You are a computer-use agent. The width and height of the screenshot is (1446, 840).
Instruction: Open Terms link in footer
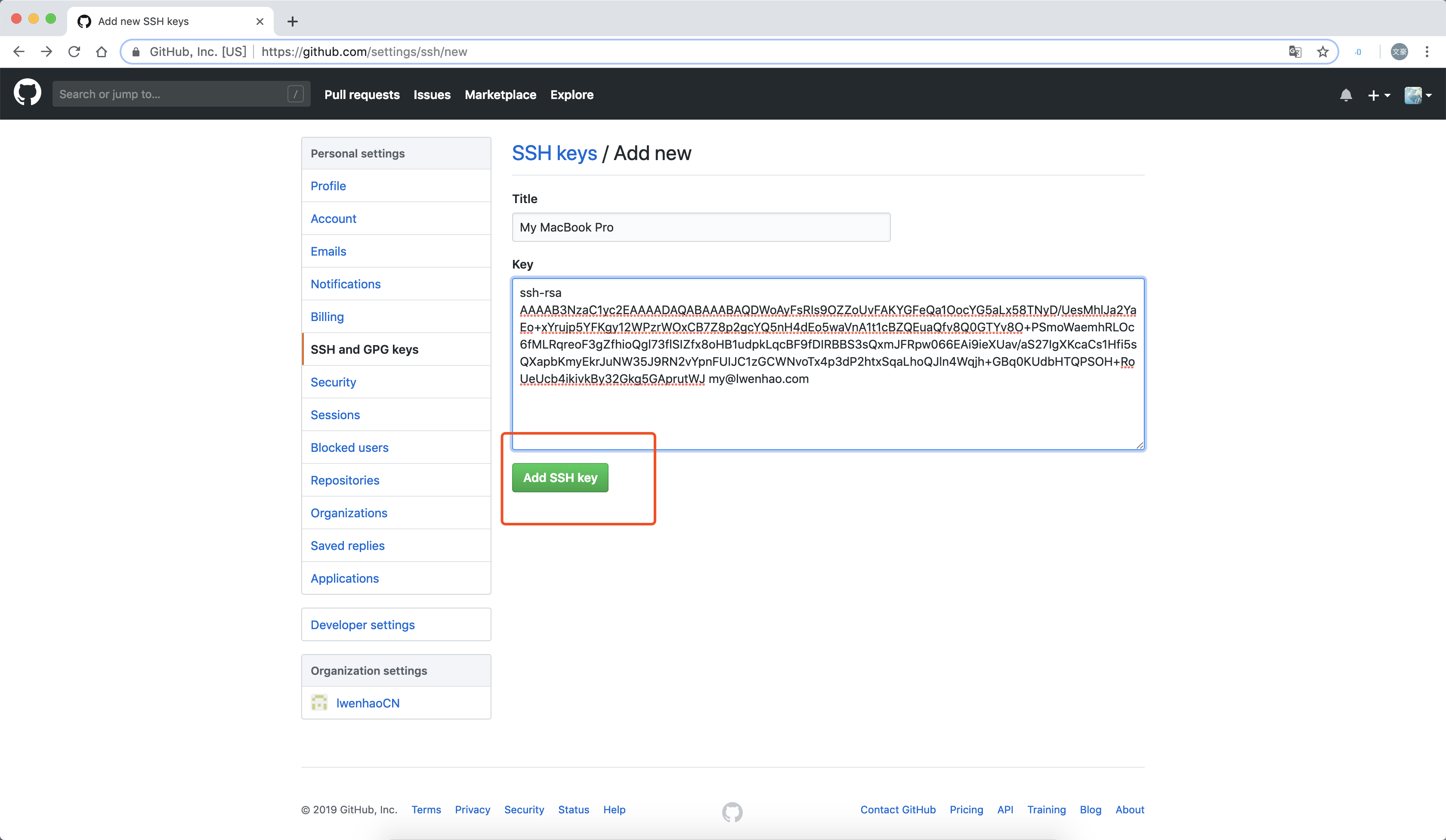point(426,809)
